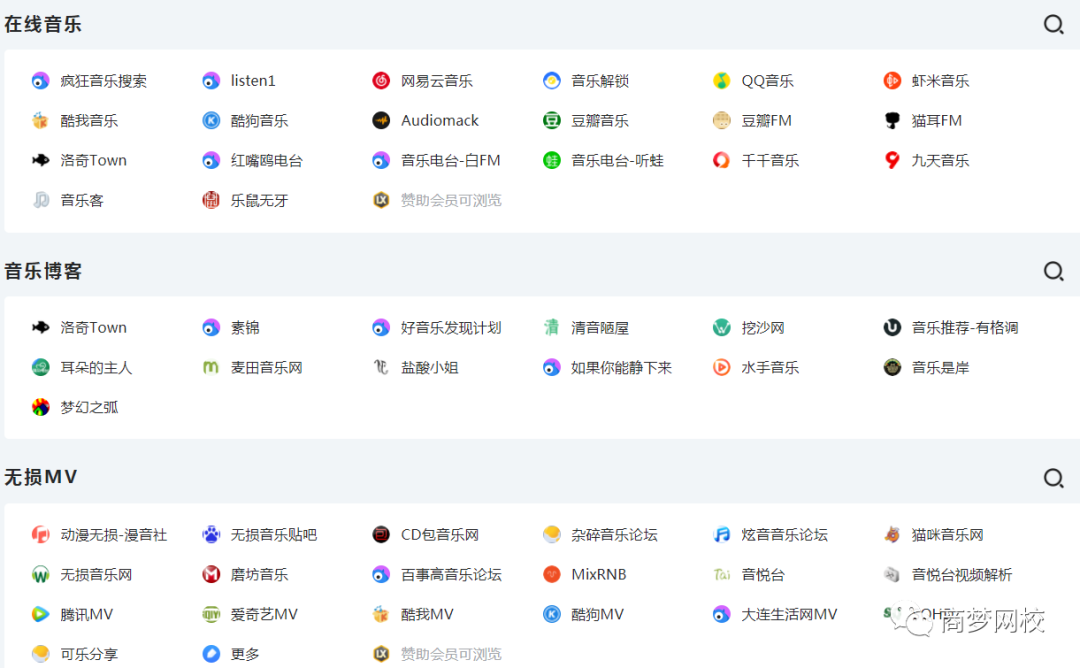The image size is (1080, 668).
Task: Click the 炫音音乐论坛 note icon
Action: (x=721, y=534)
